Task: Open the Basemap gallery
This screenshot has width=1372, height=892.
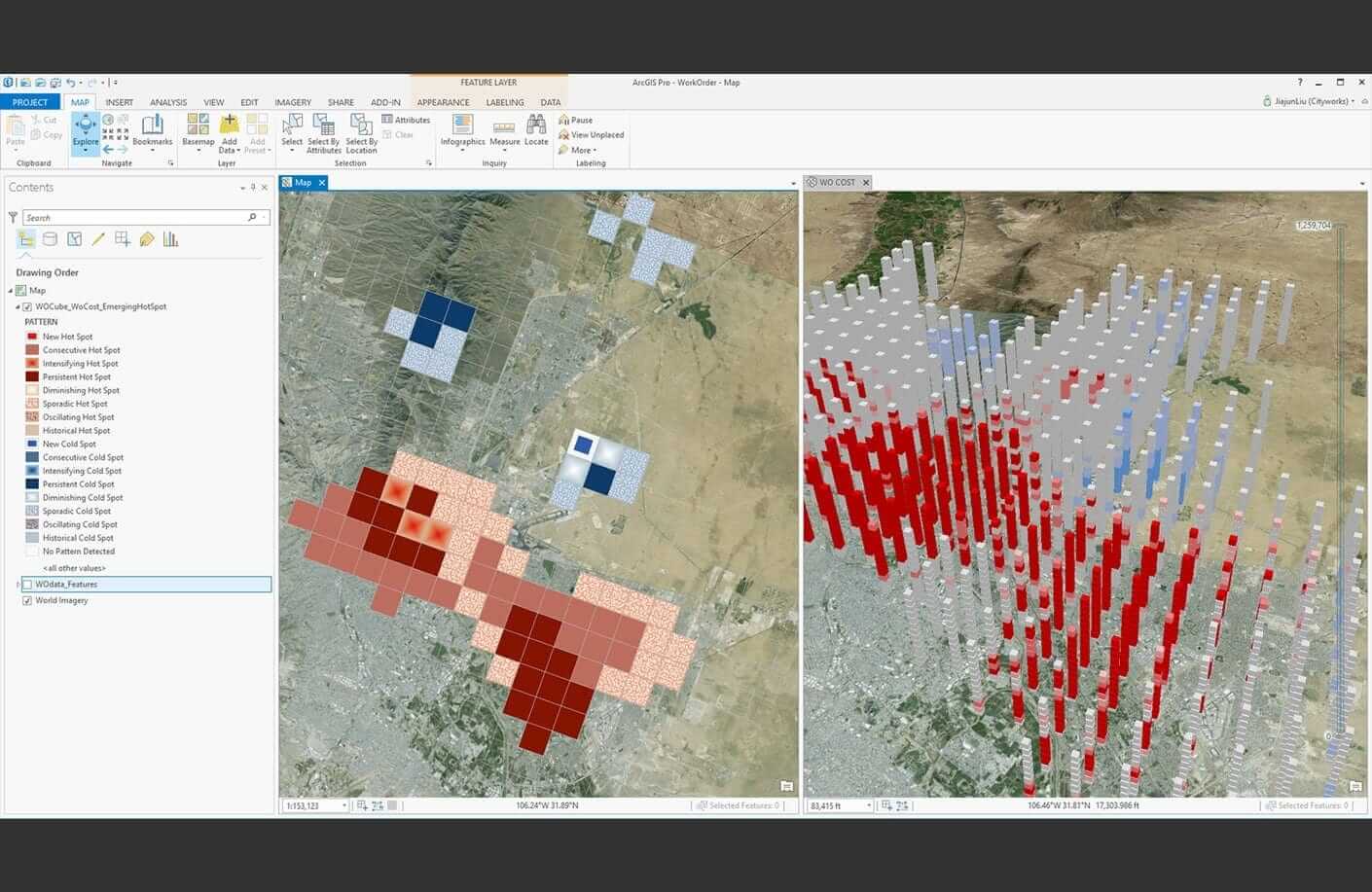Action: (198, 131)
